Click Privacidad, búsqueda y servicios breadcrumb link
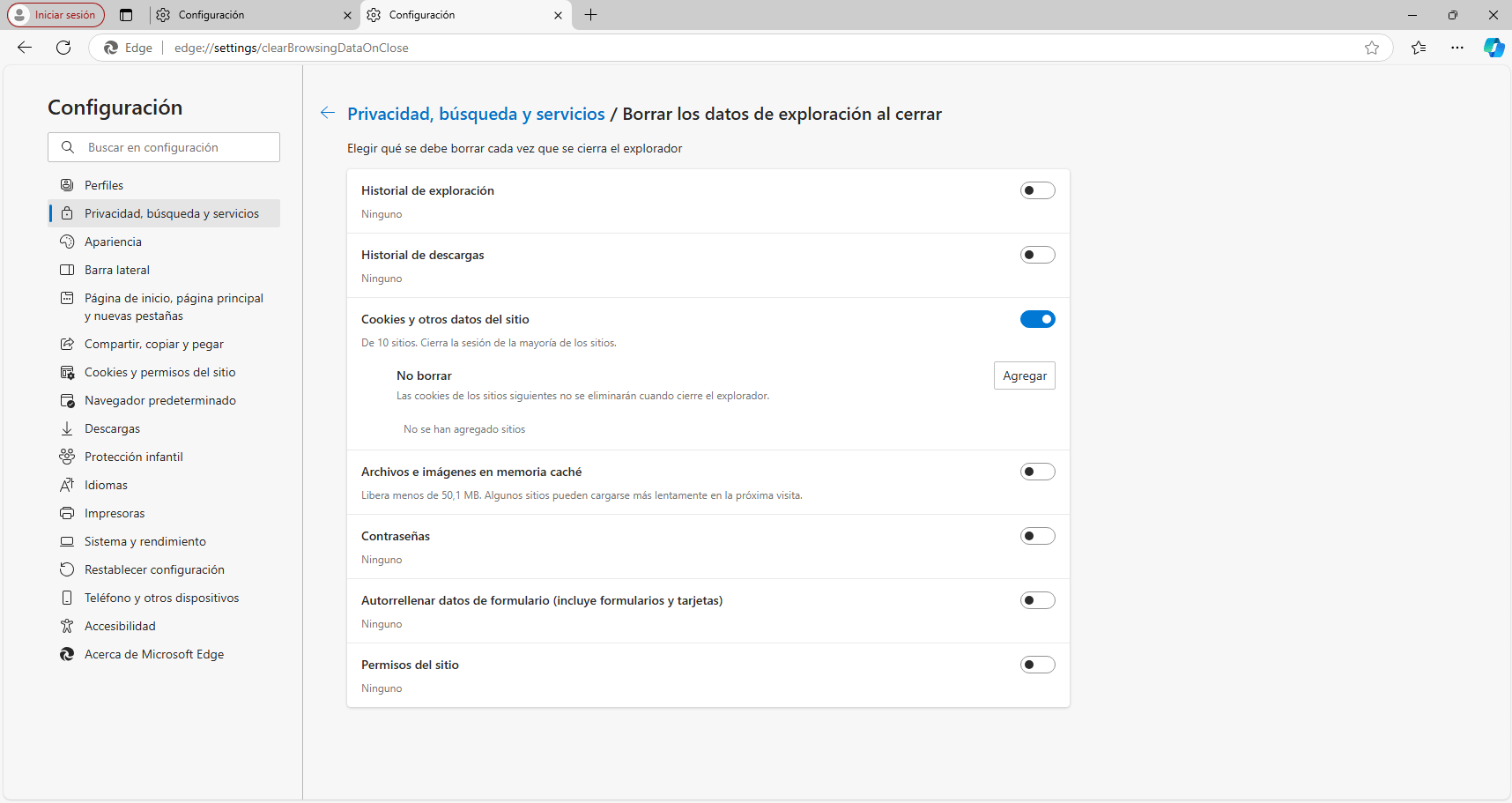This screenshot has width=1512, height=803. pyautogui.click(x=476, y=114)
